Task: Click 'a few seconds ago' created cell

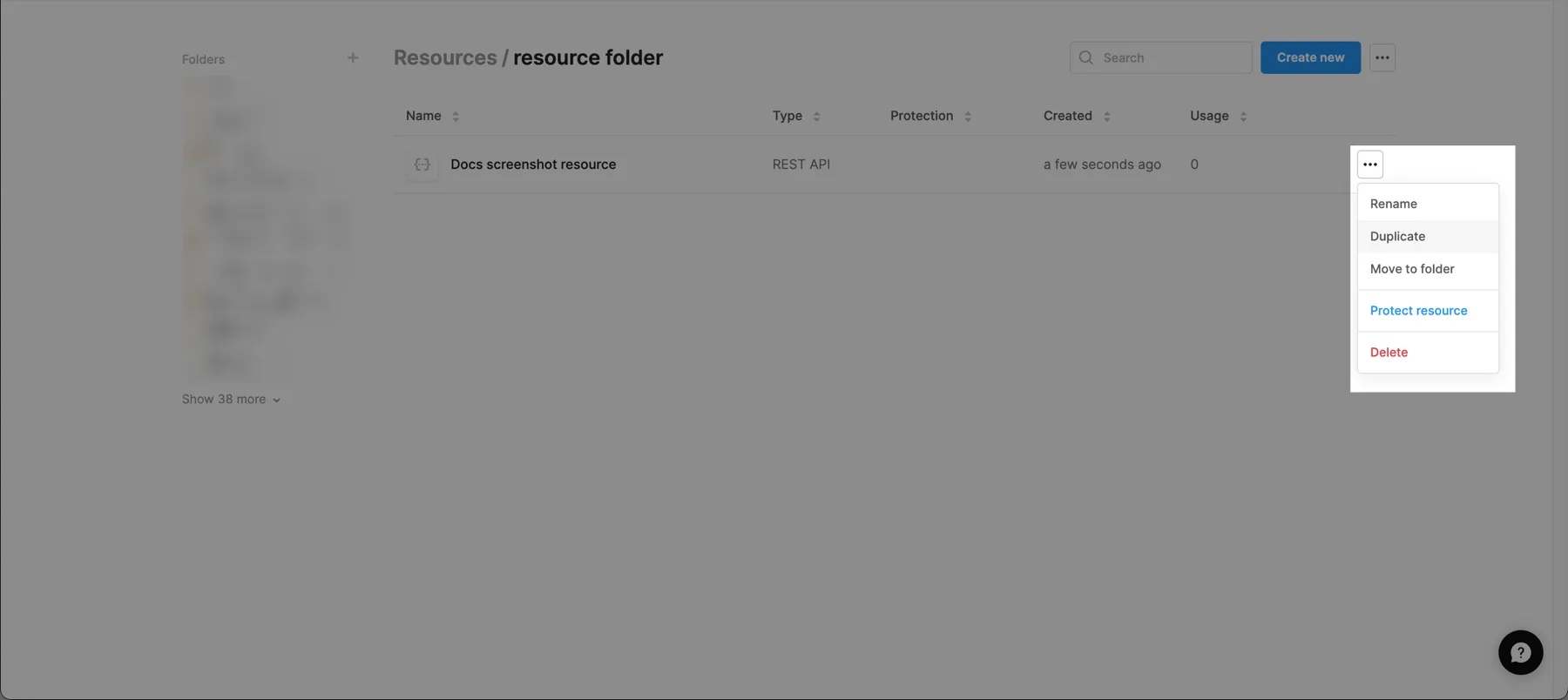Action: tap(1102, 165)
